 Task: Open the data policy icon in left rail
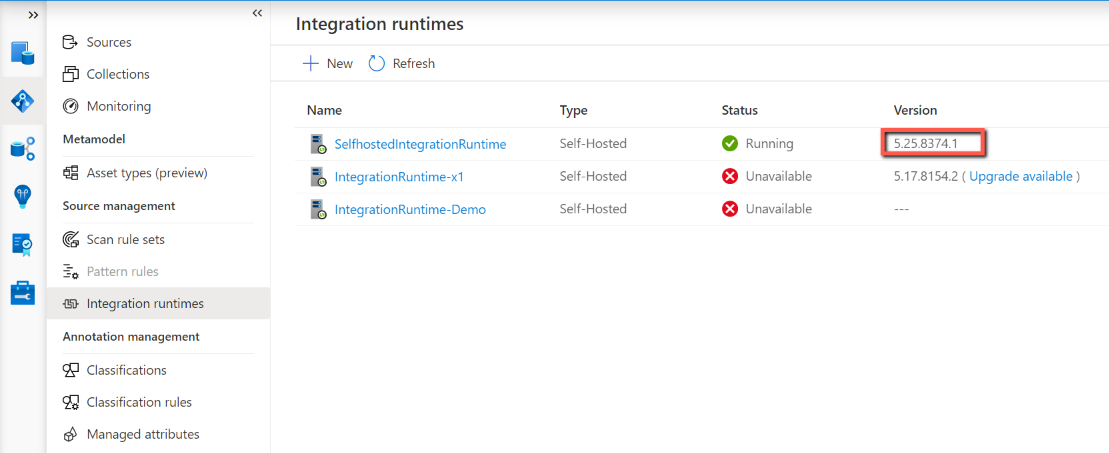pyautogui.click(x=23, y=245)
